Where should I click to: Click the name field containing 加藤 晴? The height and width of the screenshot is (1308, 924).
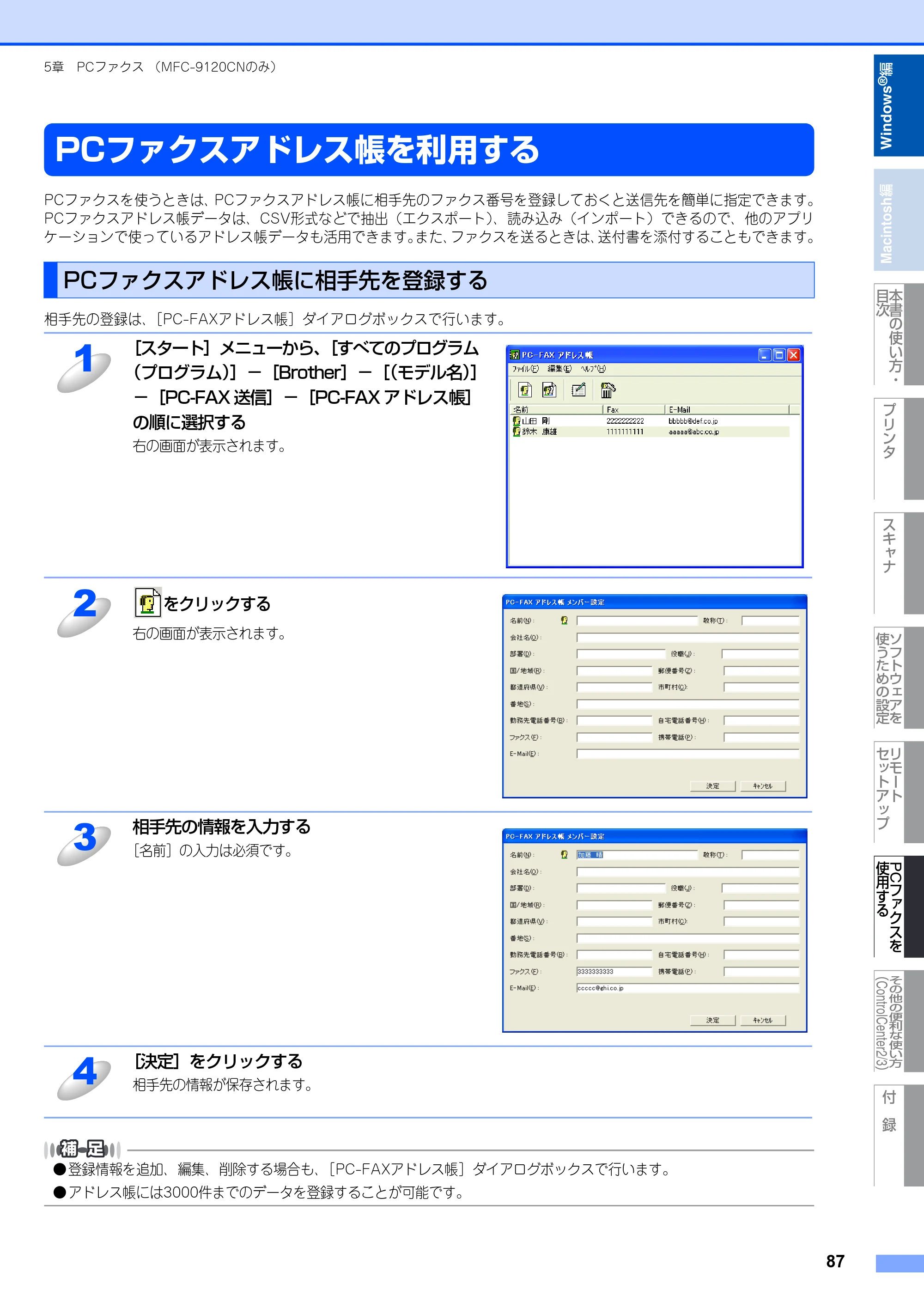[637, 855]
